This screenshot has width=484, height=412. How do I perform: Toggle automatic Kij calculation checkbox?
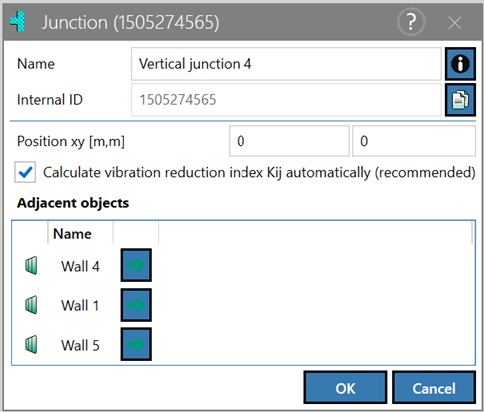click(x=25, y=172)
